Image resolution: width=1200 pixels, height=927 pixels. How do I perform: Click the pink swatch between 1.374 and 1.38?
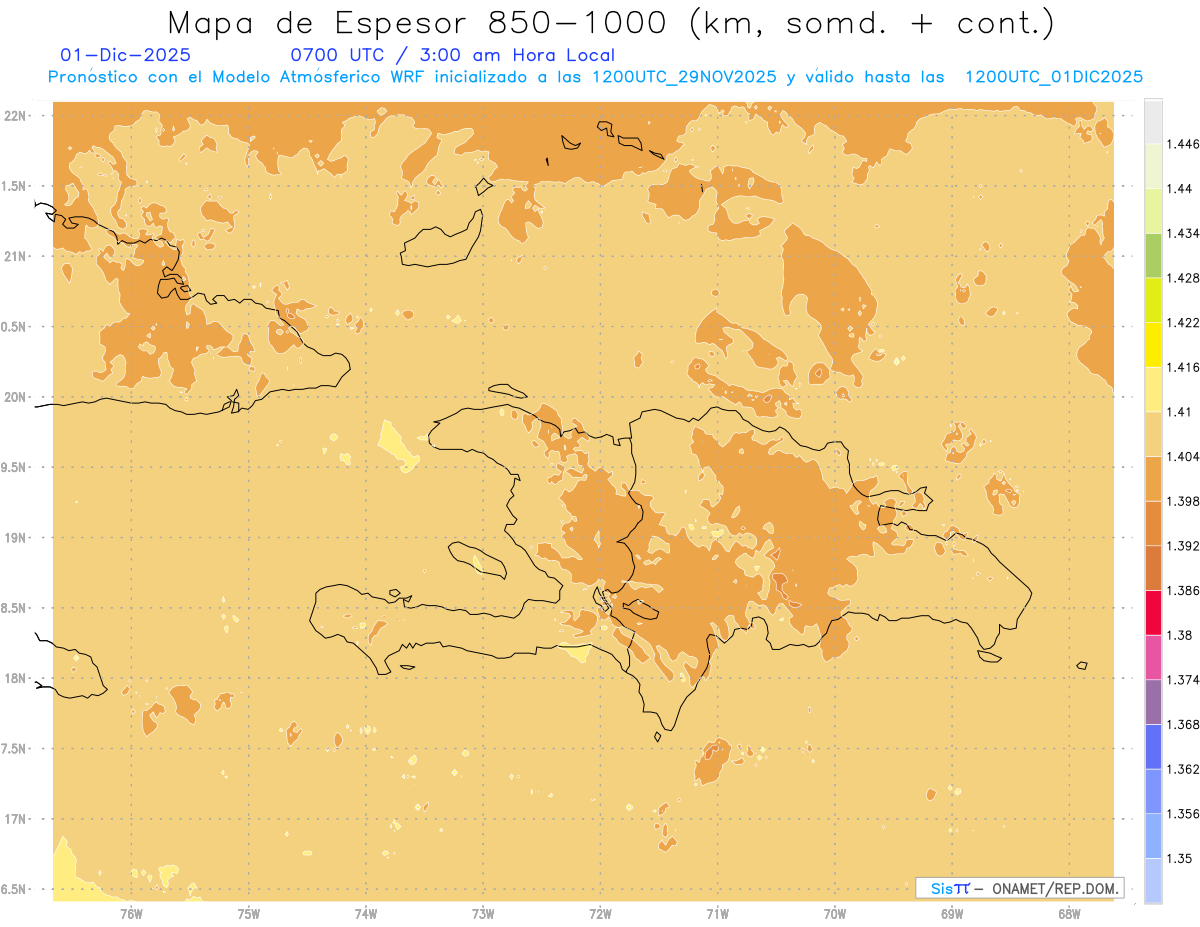1153,657
